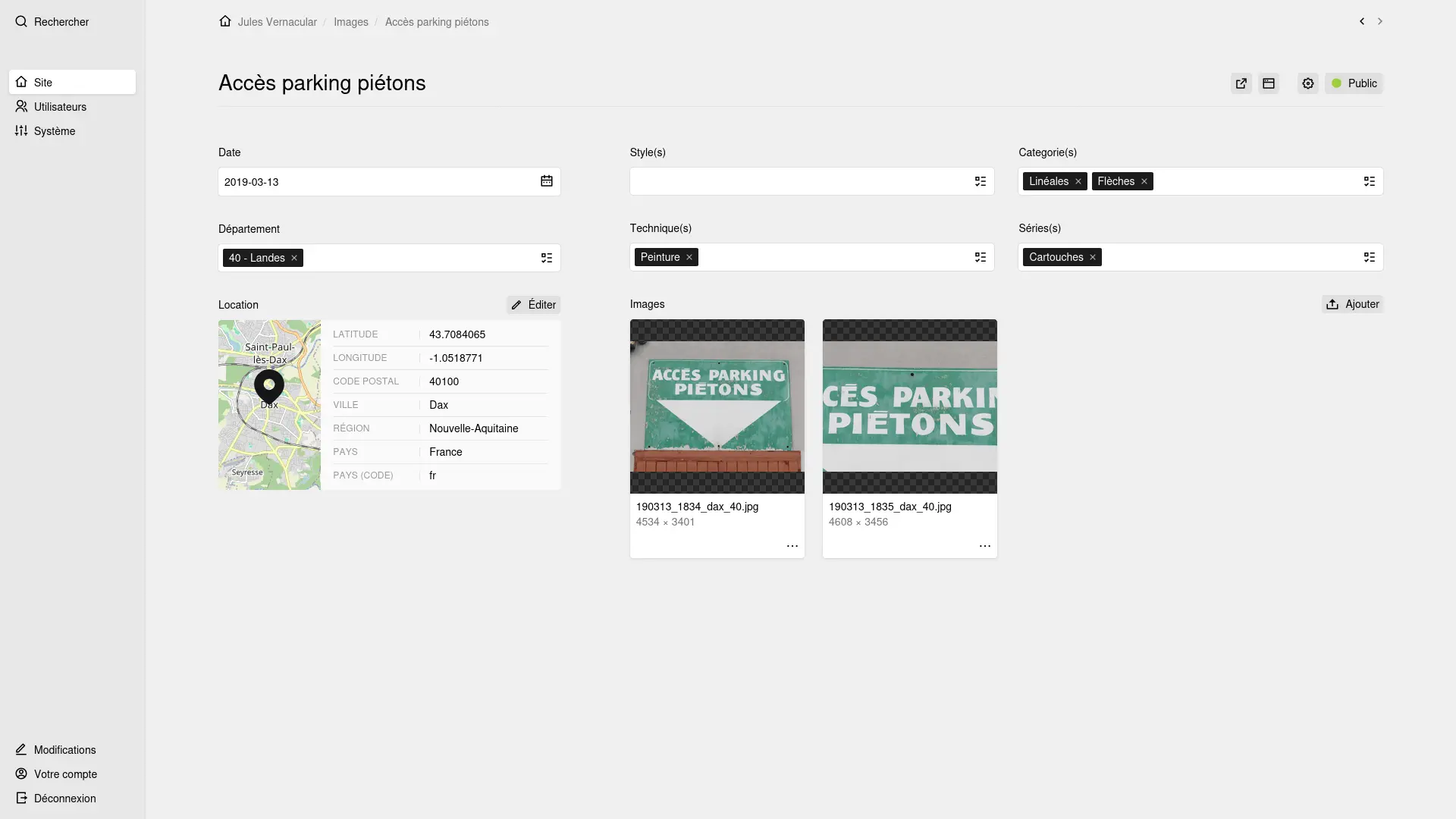
Task: Click Éditer to edit the location
Action: click(x=533, y=305)
